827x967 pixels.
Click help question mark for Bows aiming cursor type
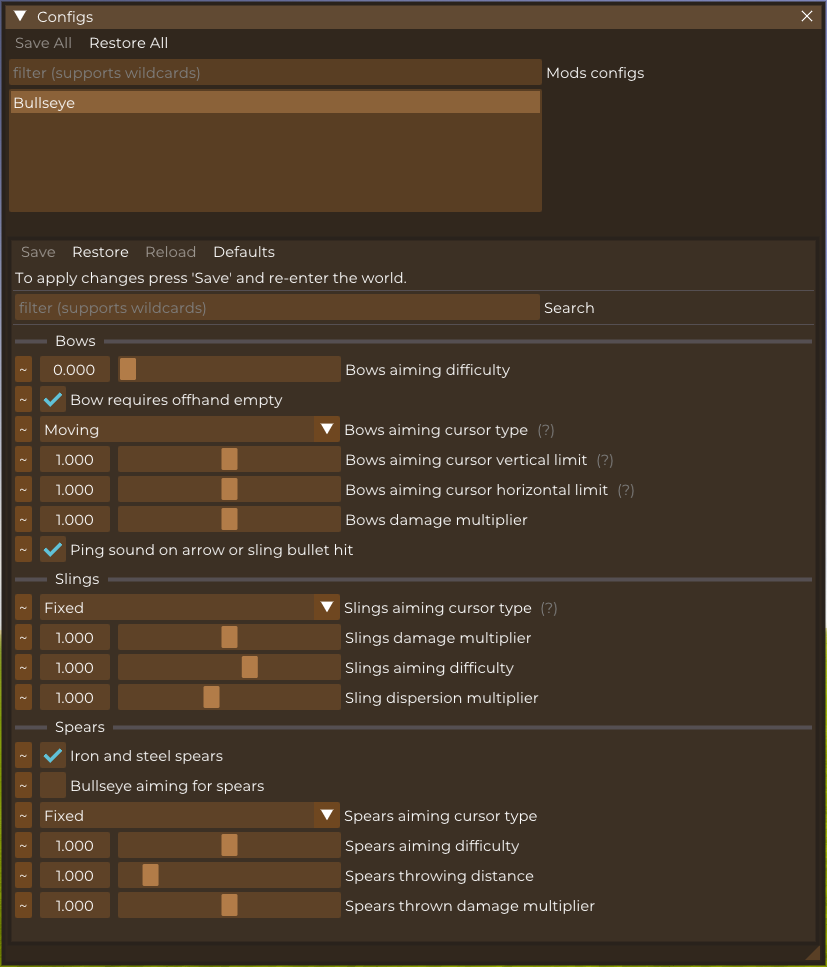click(546, 430)
